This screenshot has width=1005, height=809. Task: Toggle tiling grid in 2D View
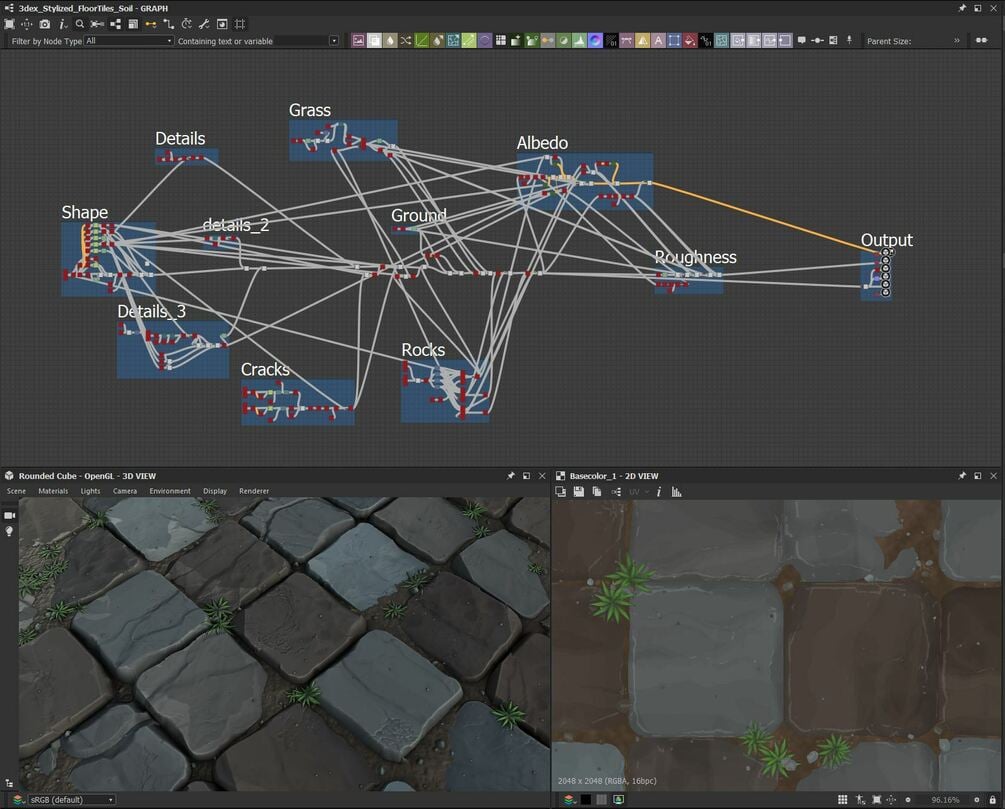pos(842,799)
